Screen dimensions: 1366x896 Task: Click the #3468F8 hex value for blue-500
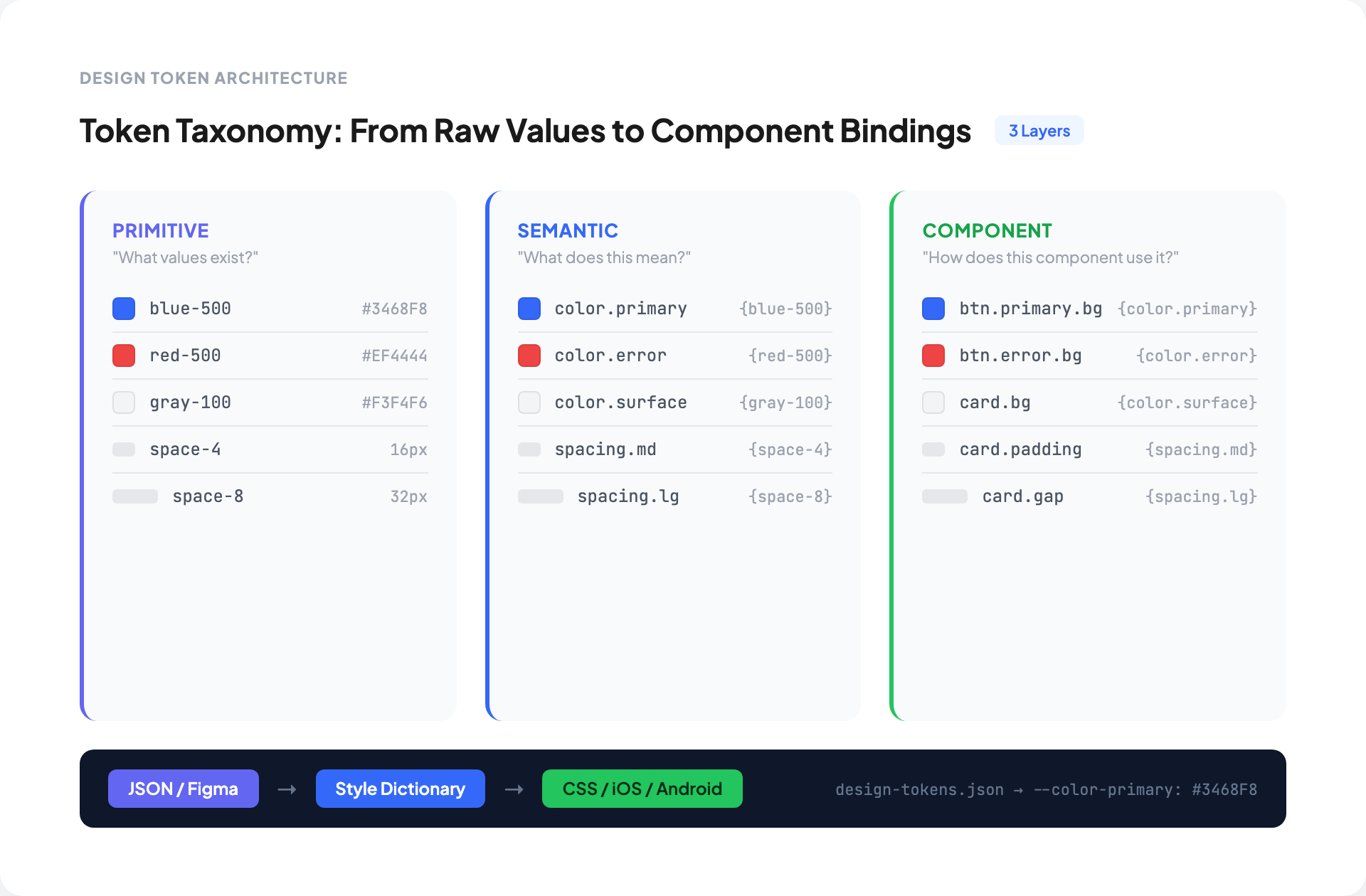click(395, 309)
